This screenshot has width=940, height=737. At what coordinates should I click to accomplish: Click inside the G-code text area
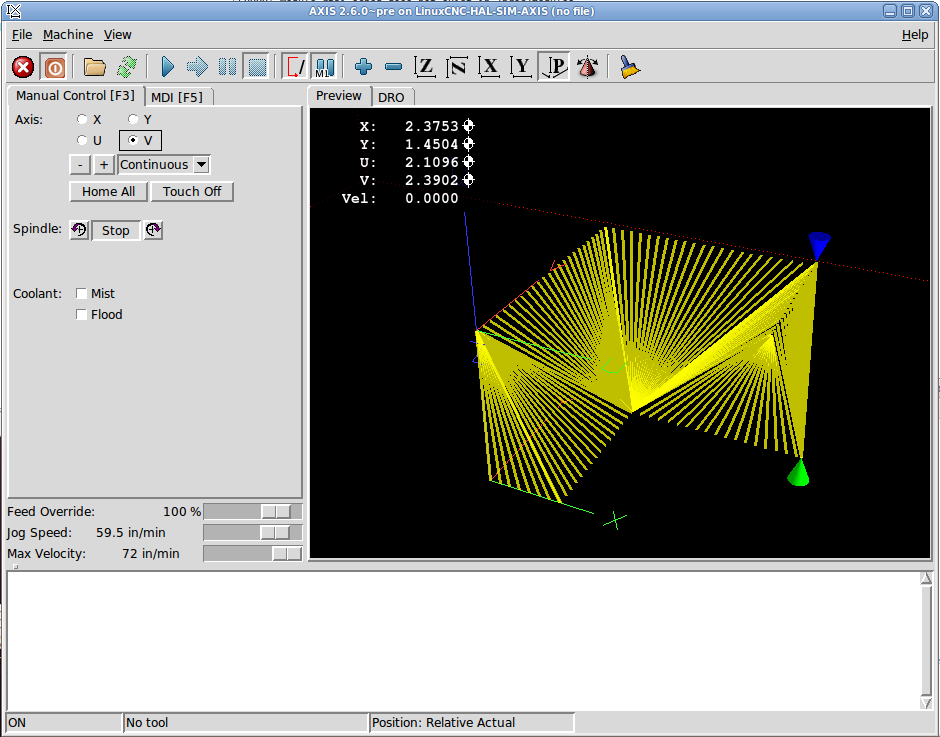(463, 640)
